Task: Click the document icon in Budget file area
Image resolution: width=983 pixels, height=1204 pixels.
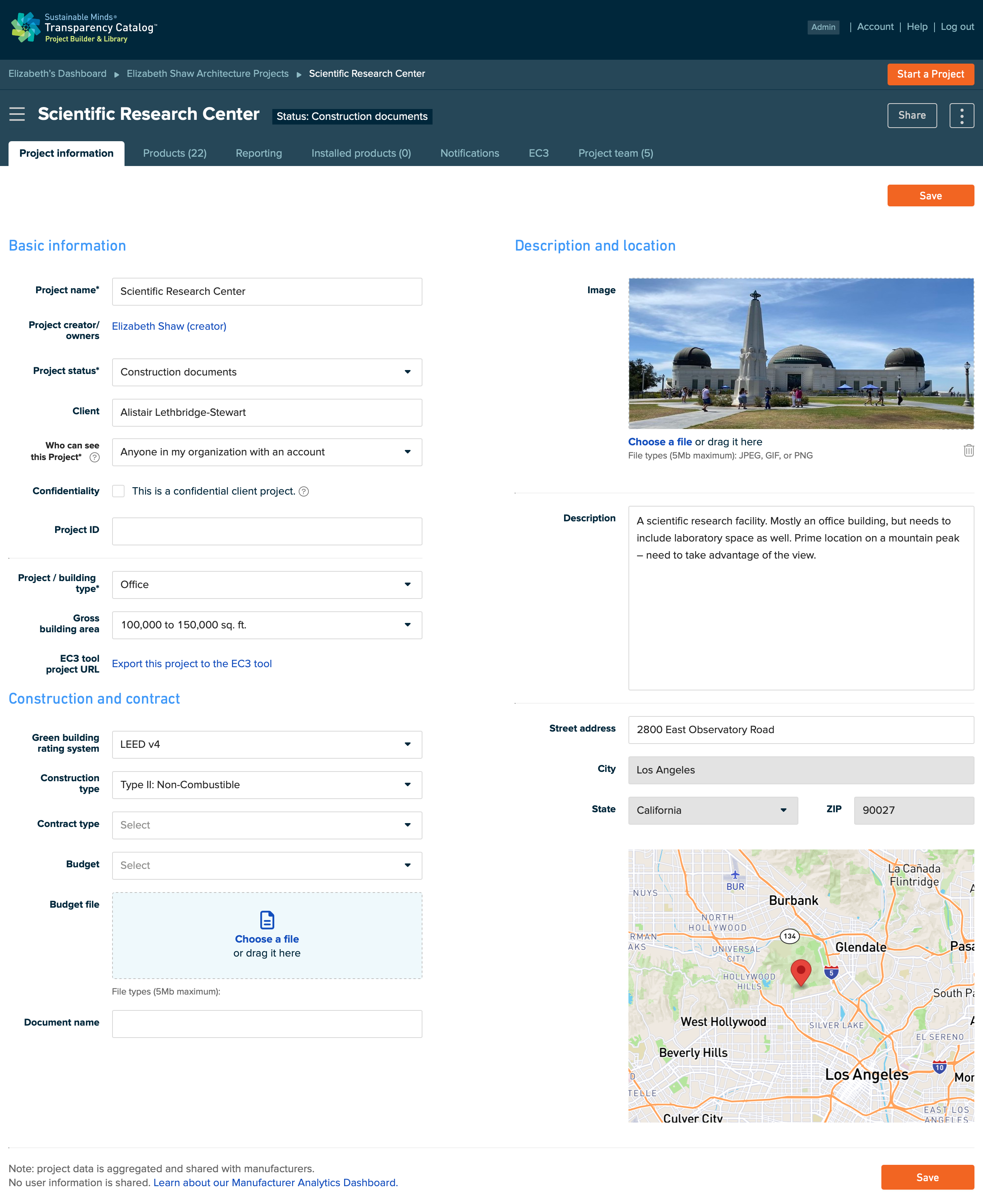Action: pyautogui.click(x=267, y=920)
